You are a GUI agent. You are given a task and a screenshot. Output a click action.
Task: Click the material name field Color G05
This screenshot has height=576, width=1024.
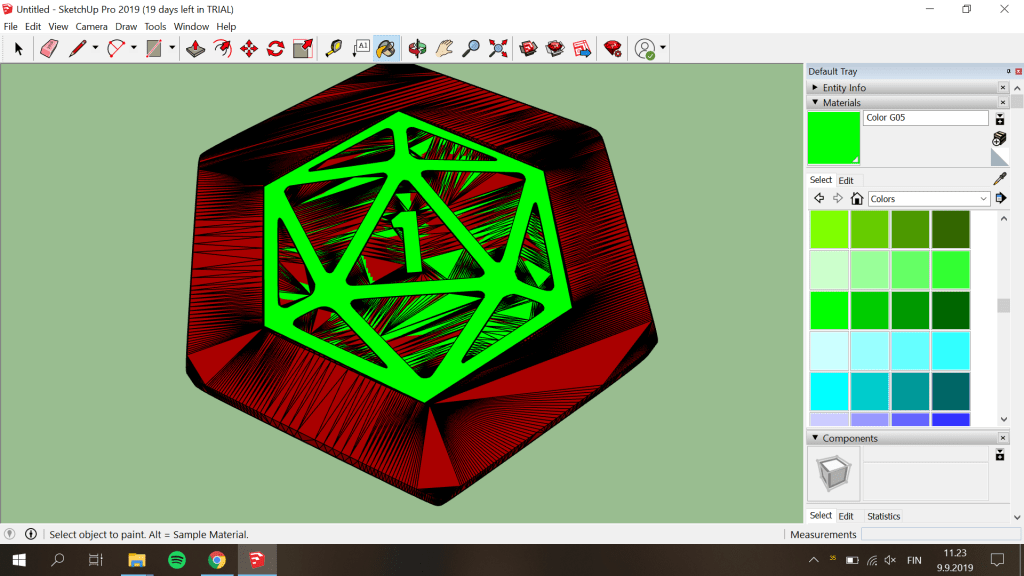(x=925, y=118)
